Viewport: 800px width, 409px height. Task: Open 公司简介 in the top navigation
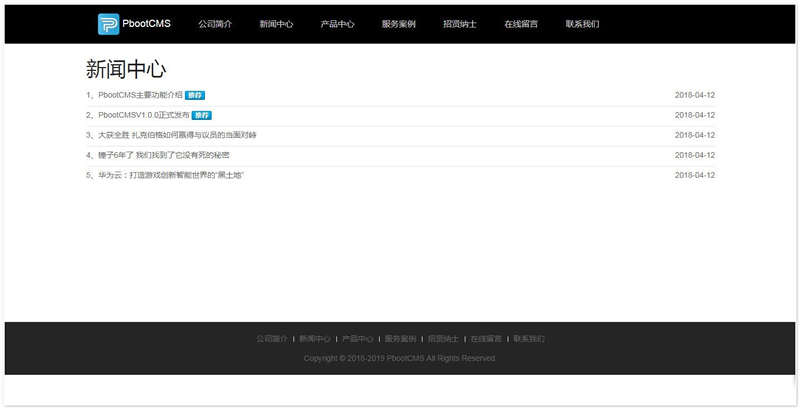(x=215, y=24)
